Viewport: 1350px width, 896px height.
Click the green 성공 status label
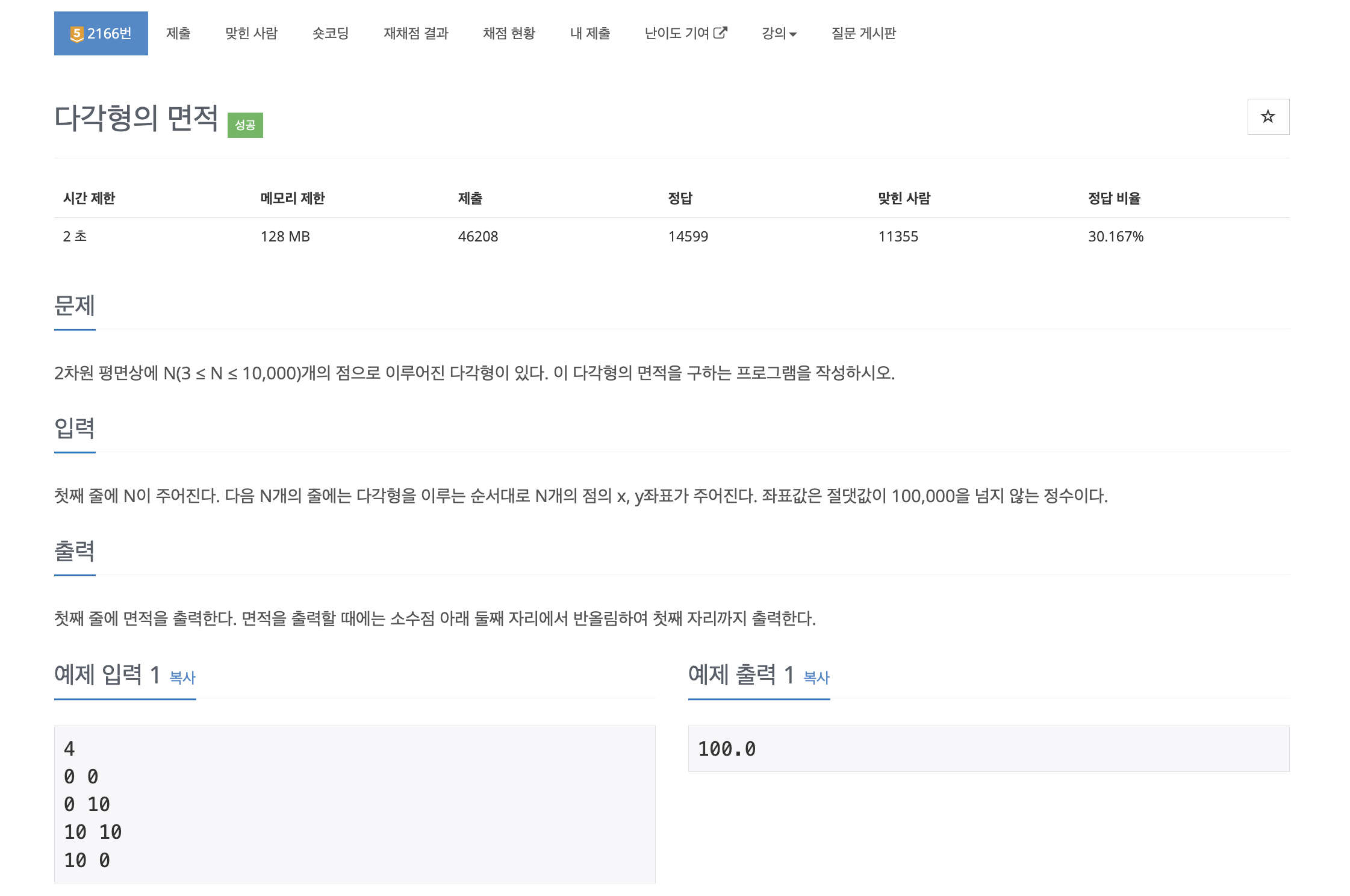[x=245, y=125]
